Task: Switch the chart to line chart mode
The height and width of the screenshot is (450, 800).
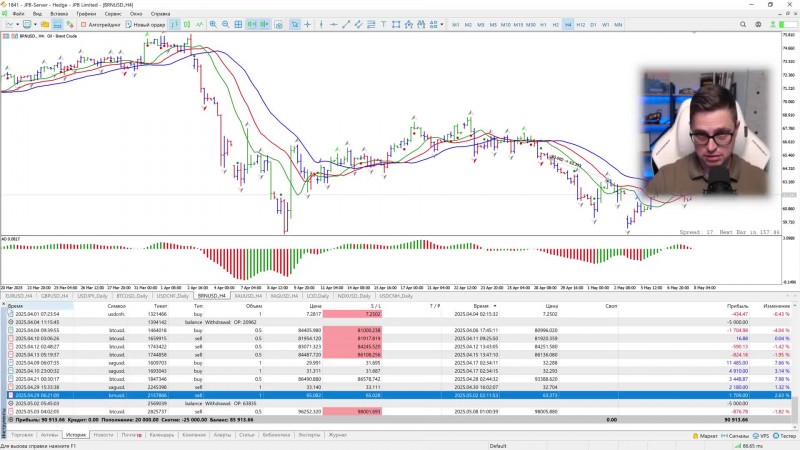Action: [x=199, y=24]
